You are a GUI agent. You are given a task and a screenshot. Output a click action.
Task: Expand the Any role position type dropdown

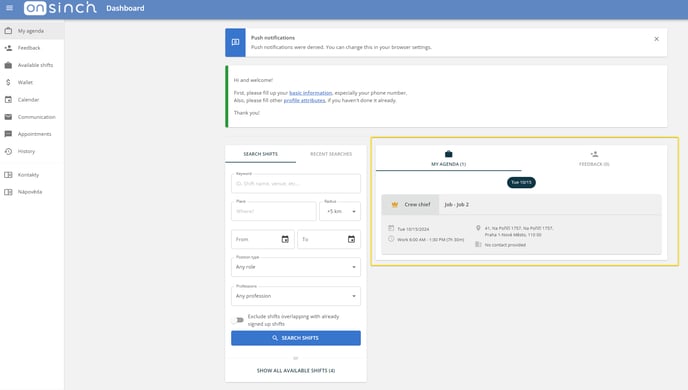(x=296, y=267)
